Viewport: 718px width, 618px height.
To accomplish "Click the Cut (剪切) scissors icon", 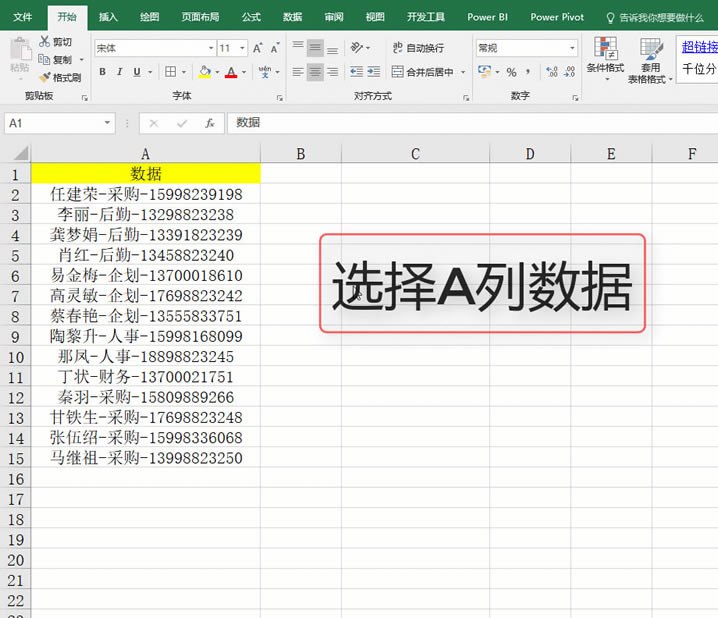I will (46, 41).
